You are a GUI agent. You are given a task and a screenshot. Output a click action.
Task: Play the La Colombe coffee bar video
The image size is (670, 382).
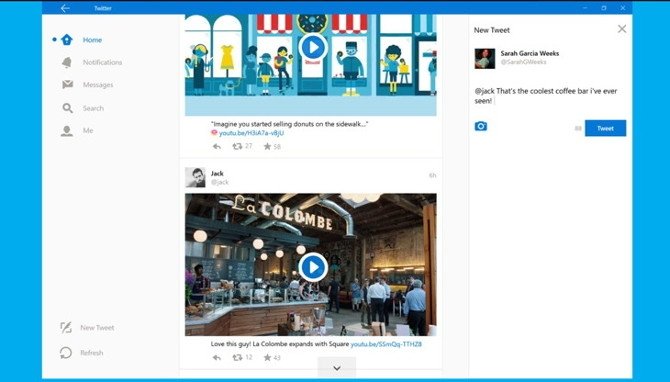pos(313,267)
